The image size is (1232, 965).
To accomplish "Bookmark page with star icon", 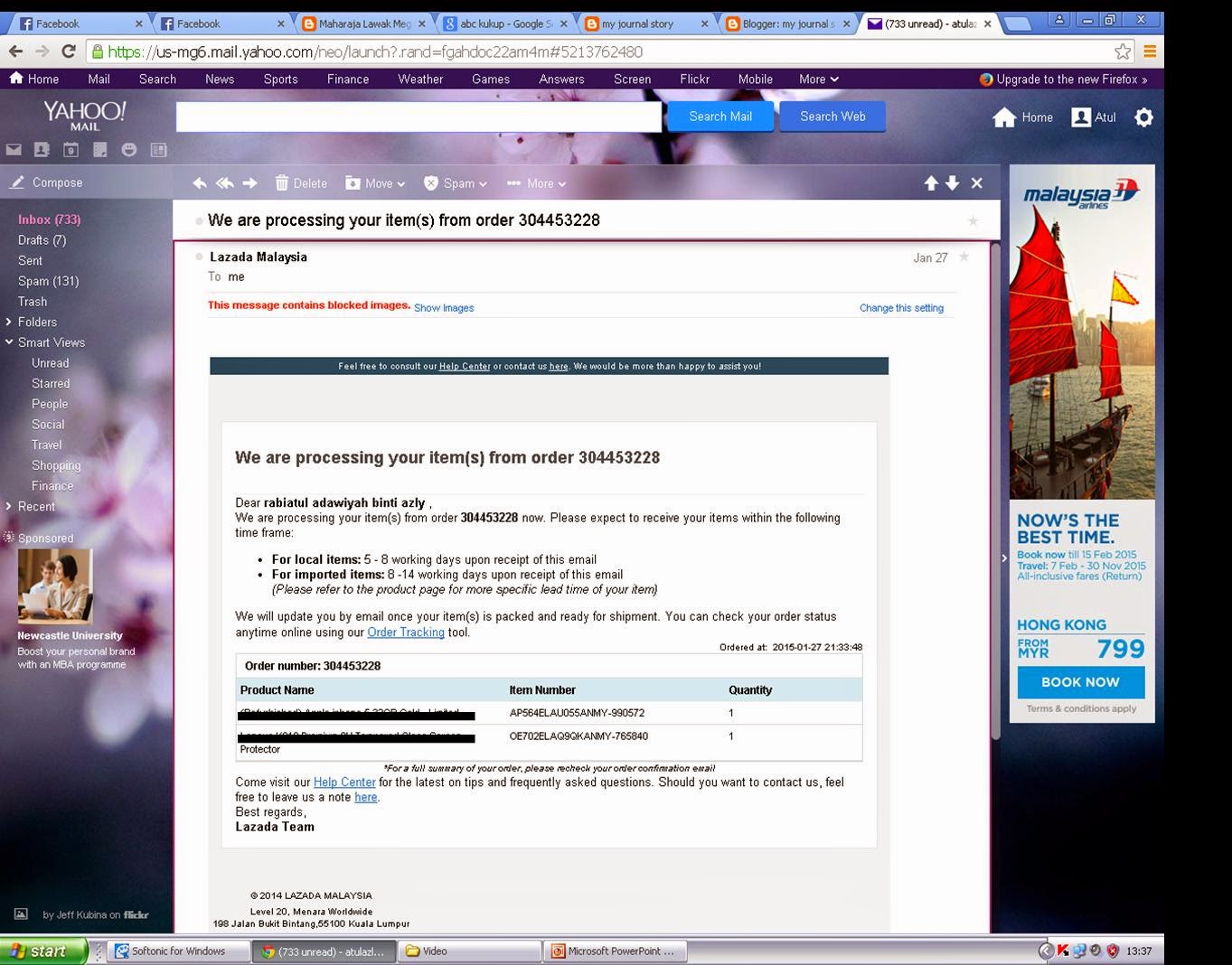I will (1123, 52).
